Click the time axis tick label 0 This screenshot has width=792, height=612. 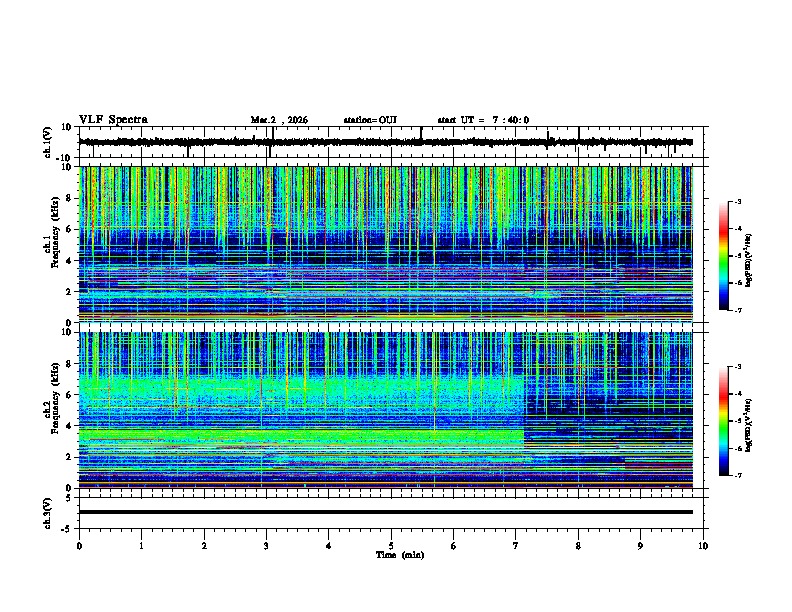79,546
